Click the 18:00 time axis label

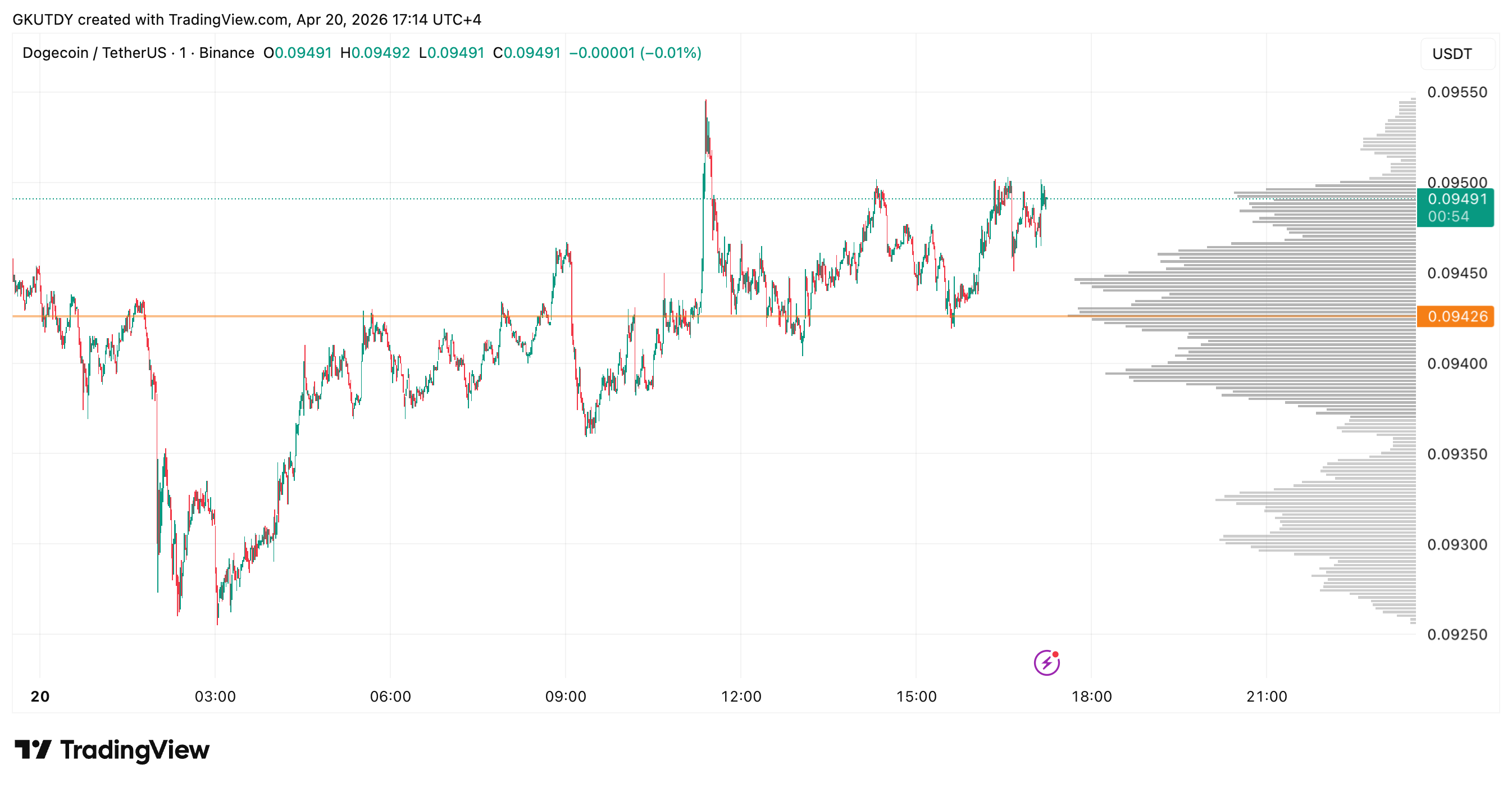[1091, 696]
